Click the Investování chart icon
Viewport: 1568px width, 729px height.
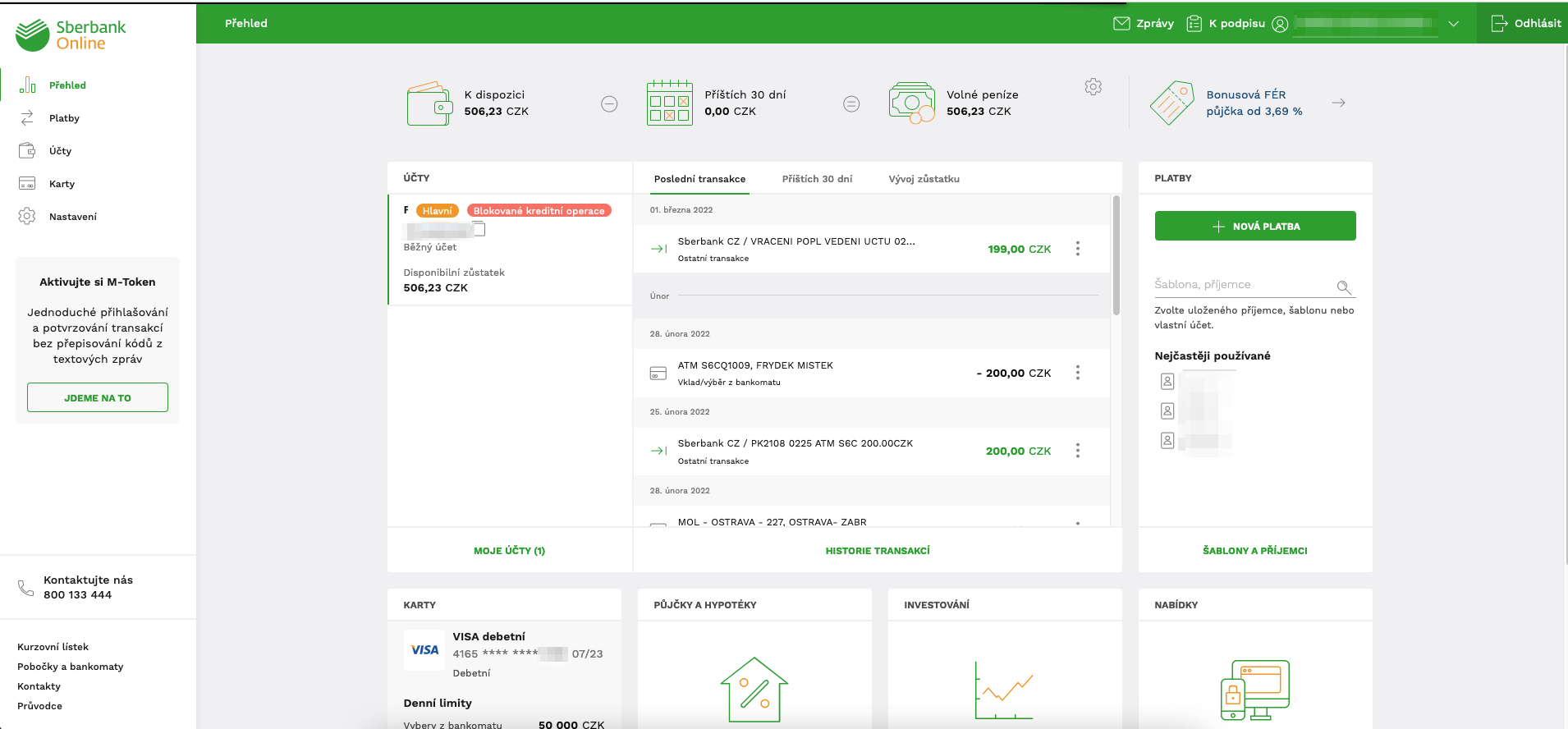[1004, 690]
